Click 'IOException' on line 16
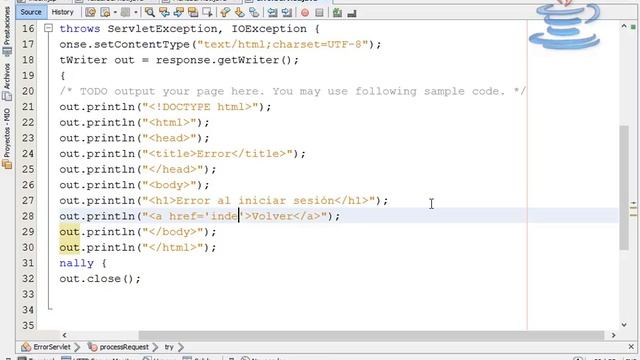The height and width of the screenshot is (360, 640). 269,29
